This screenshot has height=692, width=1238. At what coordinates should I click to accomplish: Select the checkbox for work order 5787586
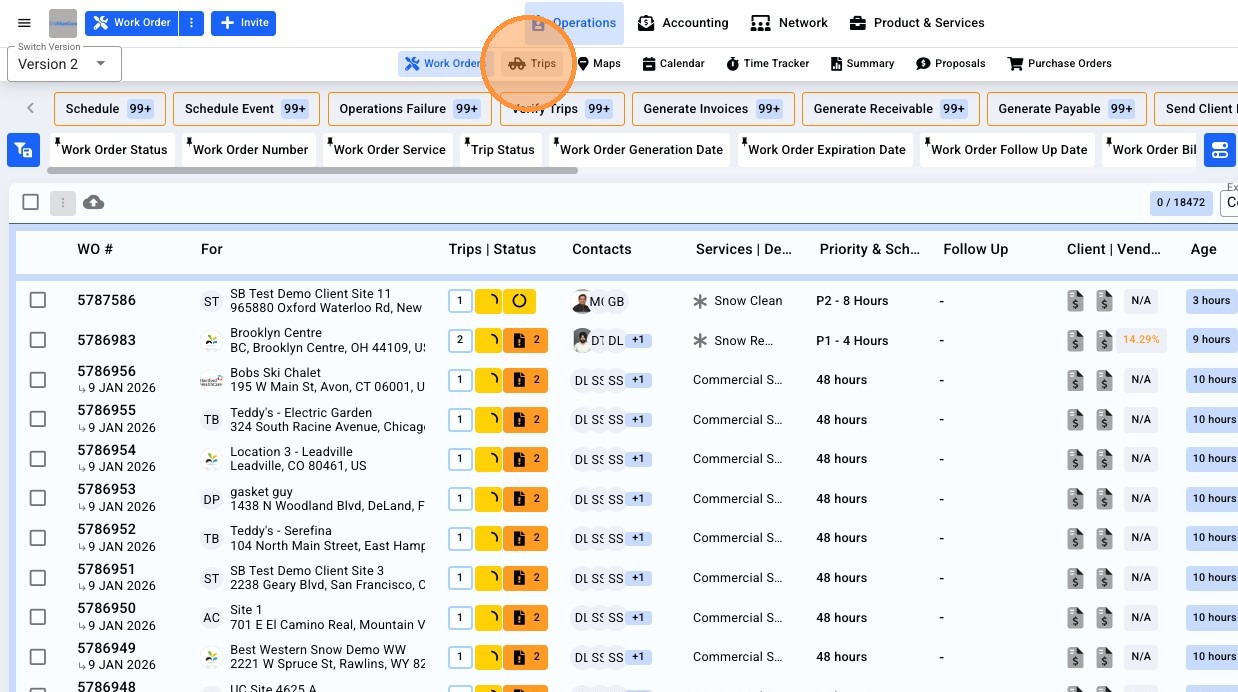click(38, 300)
